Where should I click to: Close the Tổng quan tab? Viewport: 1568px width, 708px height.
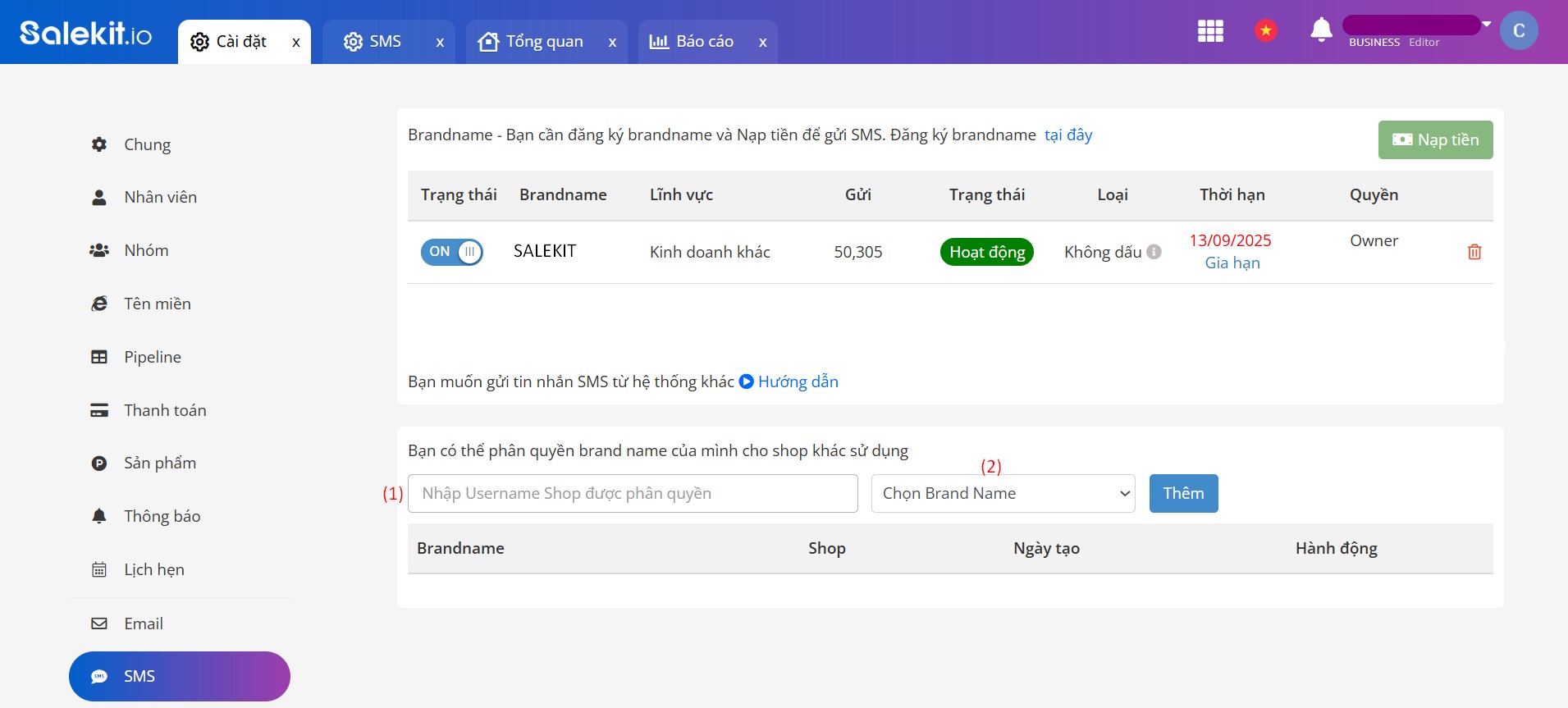612,42
